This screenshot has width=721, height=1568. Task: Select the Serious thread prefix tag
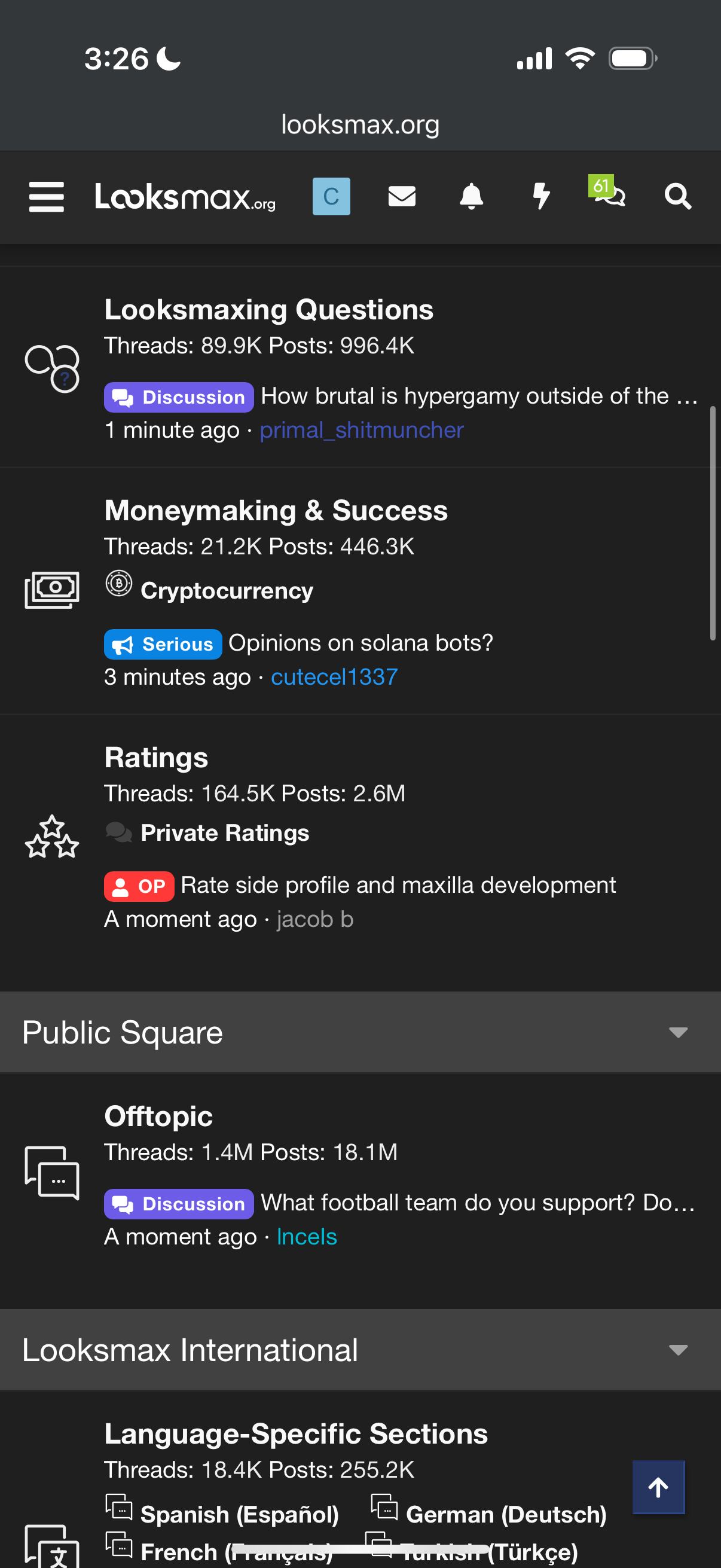pos(163,644)
